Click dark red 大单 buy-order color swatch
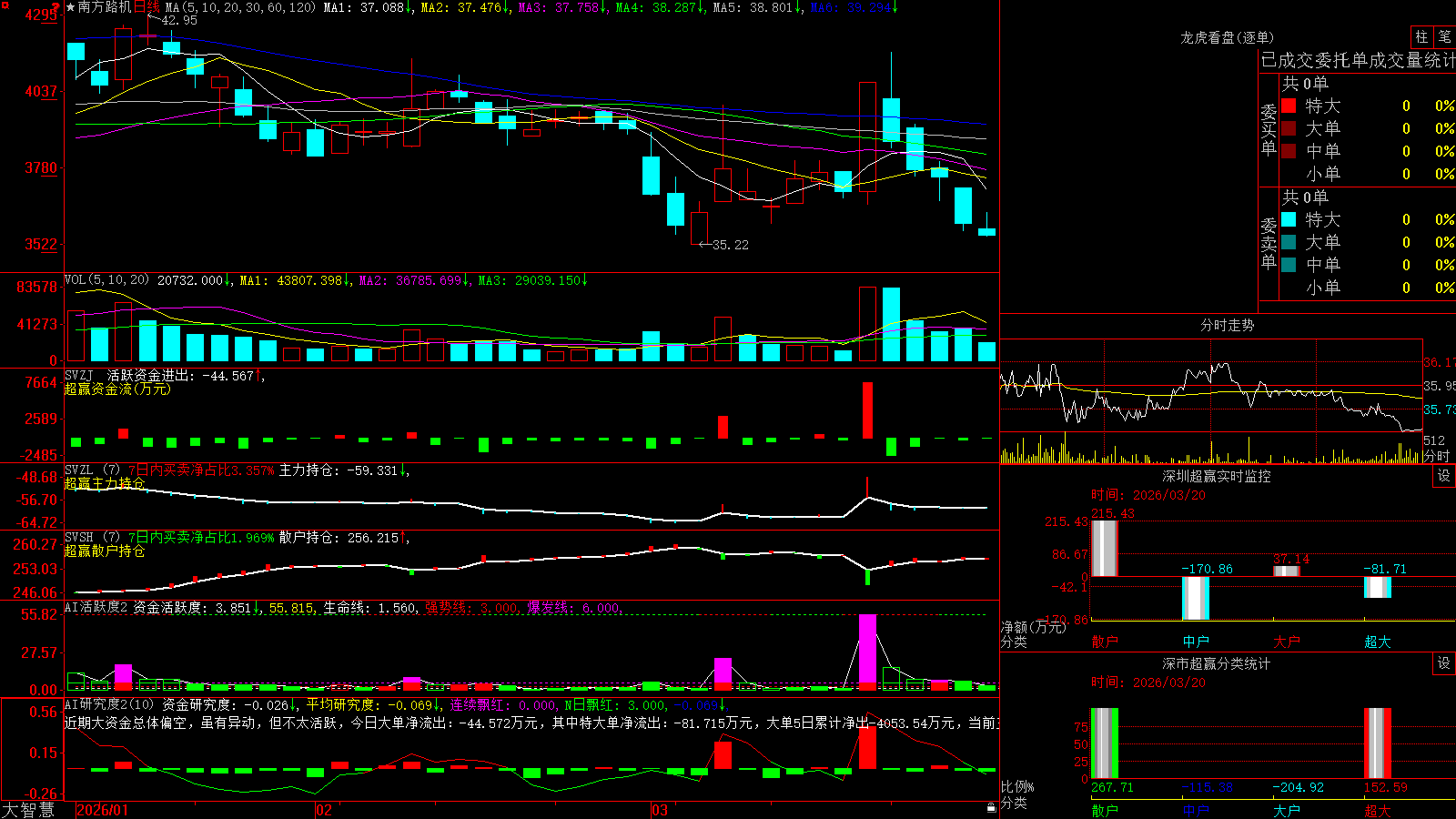This screenshot has width=1456, height=819. (1289, 128)
